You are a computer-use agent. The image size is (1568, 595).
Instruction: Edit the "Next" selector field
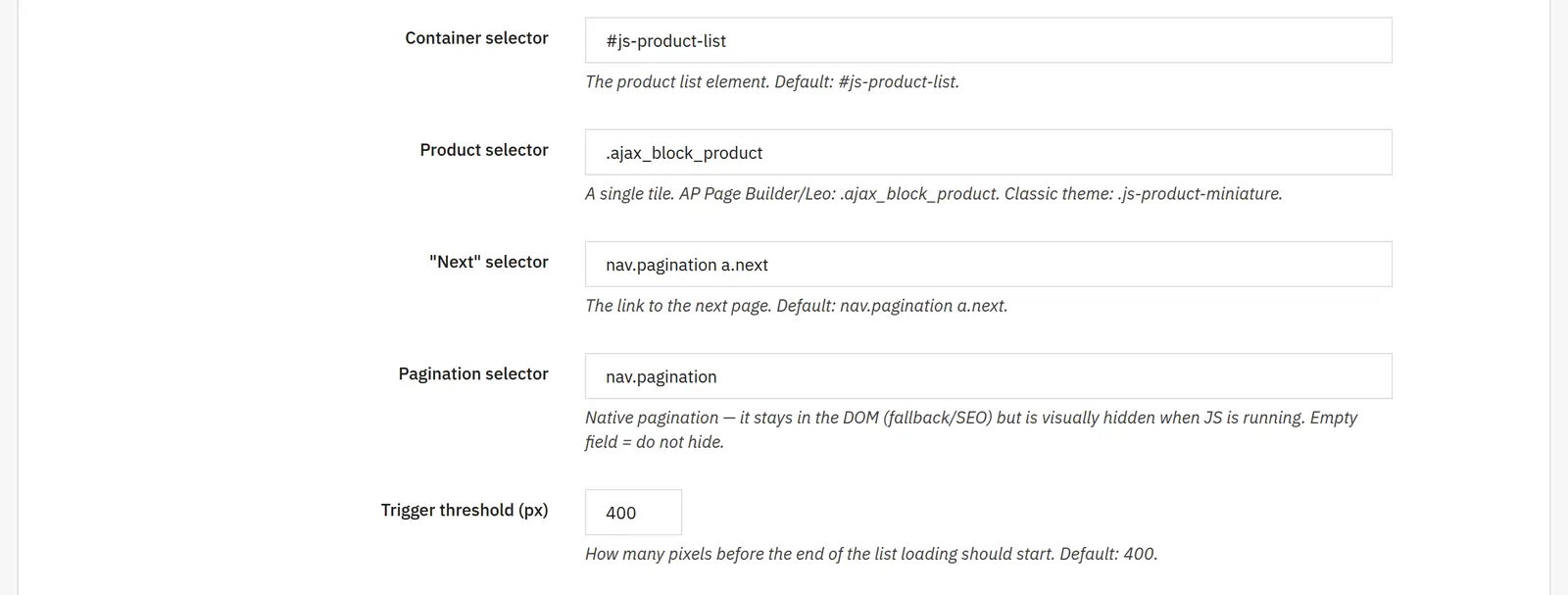pyautogui.click(x=988, y=264)
